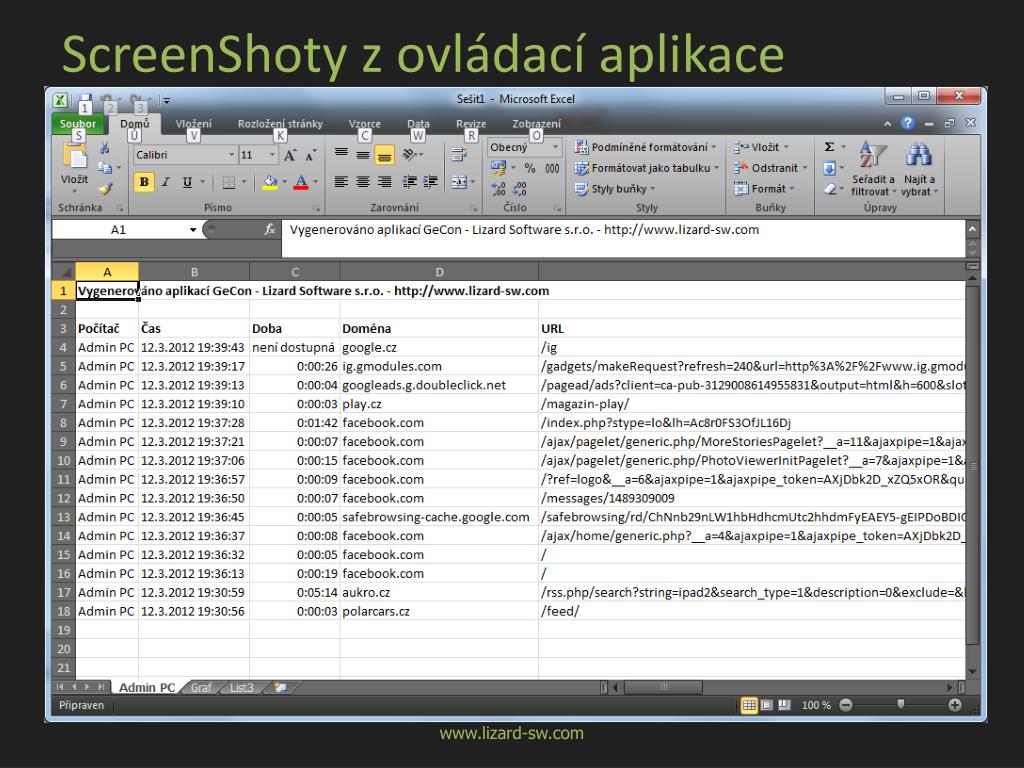
Task: Open the Calibri font name dropdown
Action: pyautogui.click(x=231, y=155)
